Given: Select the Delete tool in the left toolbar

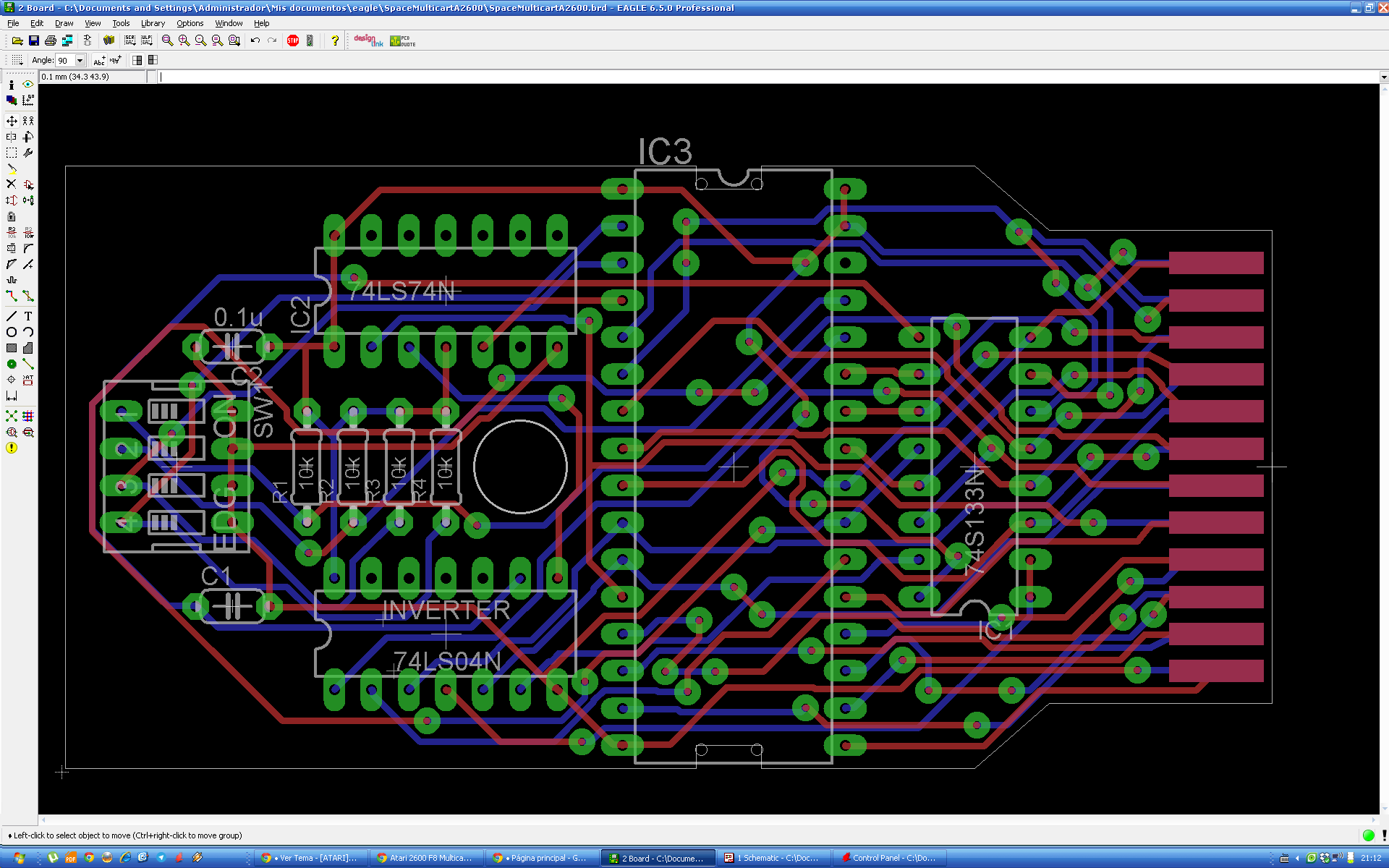Looking at the screenshot, I should click(x=12, y=184).
